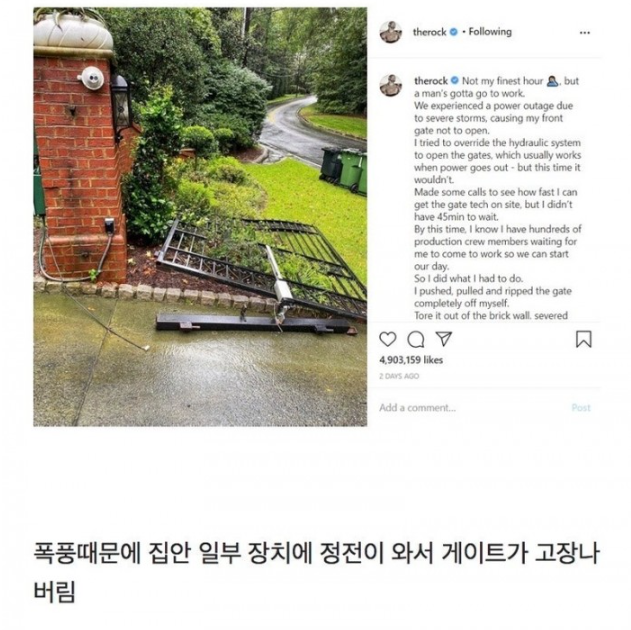Like the post with heart icon

tap(388, 340)
